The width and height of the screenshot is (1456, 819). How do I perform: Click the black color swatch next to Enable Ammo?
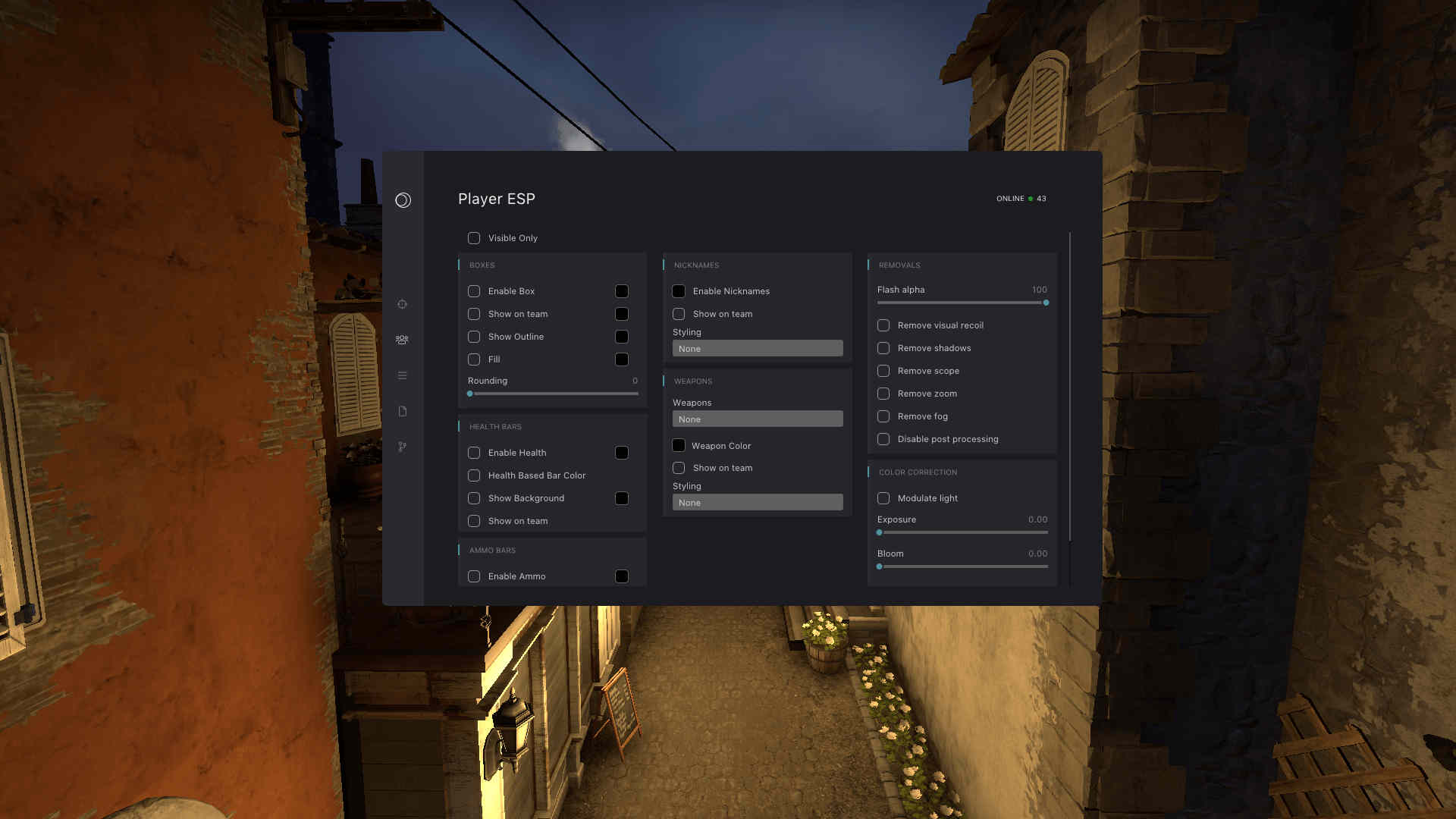[621, 576]
